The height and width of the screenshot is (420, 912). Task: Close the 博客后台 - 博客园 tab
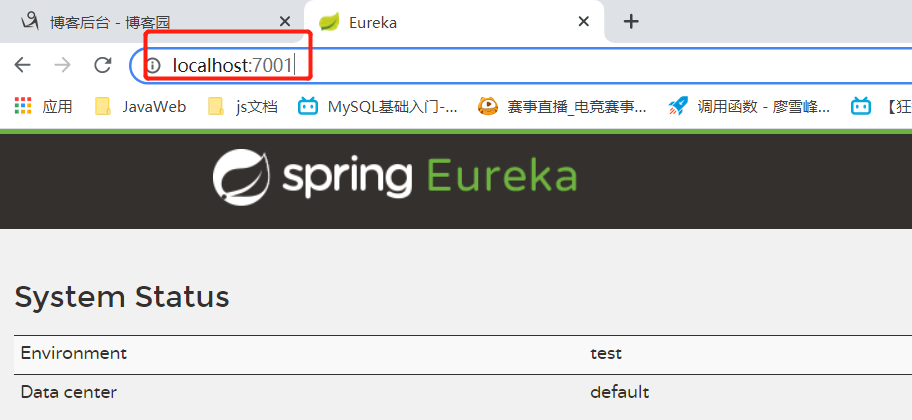284,22
